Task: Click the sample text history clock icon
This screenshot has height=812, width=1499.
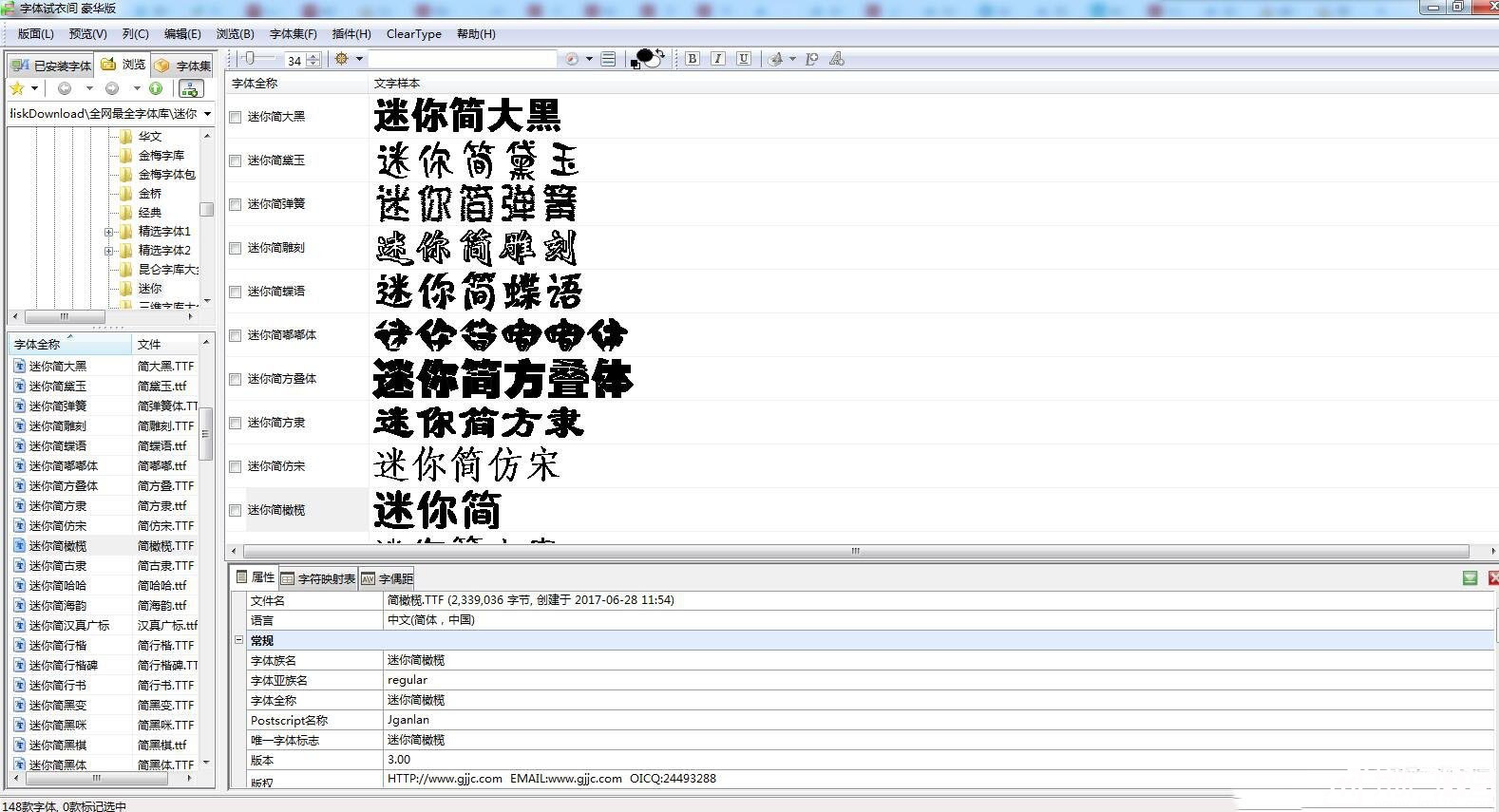Action: point(572,59)
